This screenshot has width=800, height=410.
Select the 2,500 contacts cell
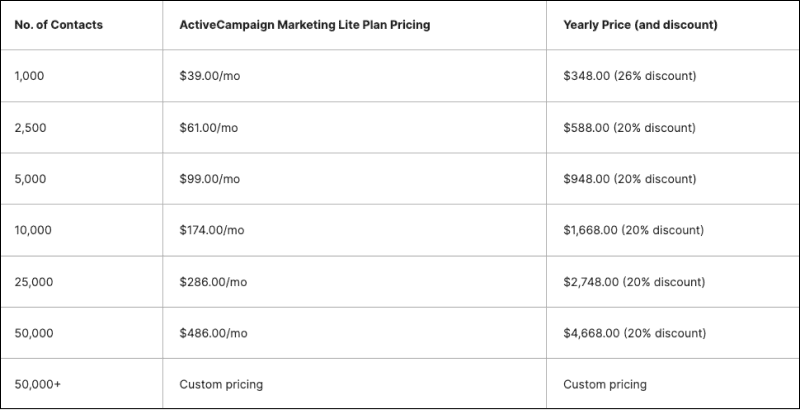[x=32, y=128]
